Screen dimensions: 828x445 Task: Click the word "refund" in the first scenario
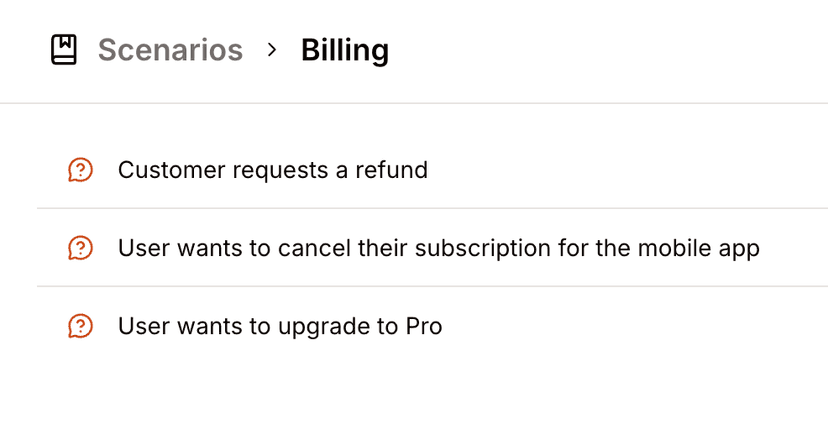click(x=394, y=170)
